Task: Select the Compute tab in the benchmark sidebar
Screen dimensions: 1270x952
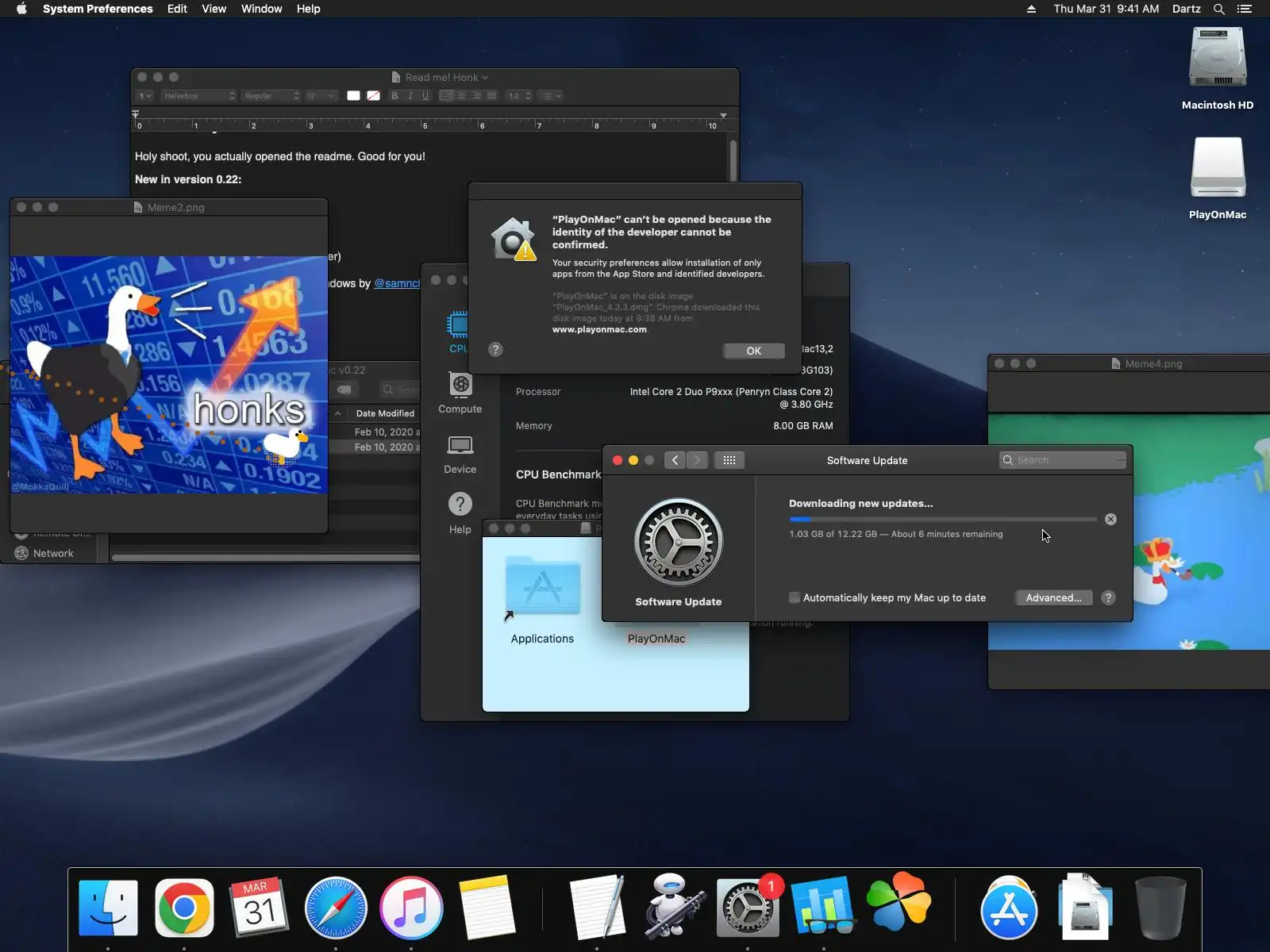Action: pyautogui.click(x=460, y=393)
